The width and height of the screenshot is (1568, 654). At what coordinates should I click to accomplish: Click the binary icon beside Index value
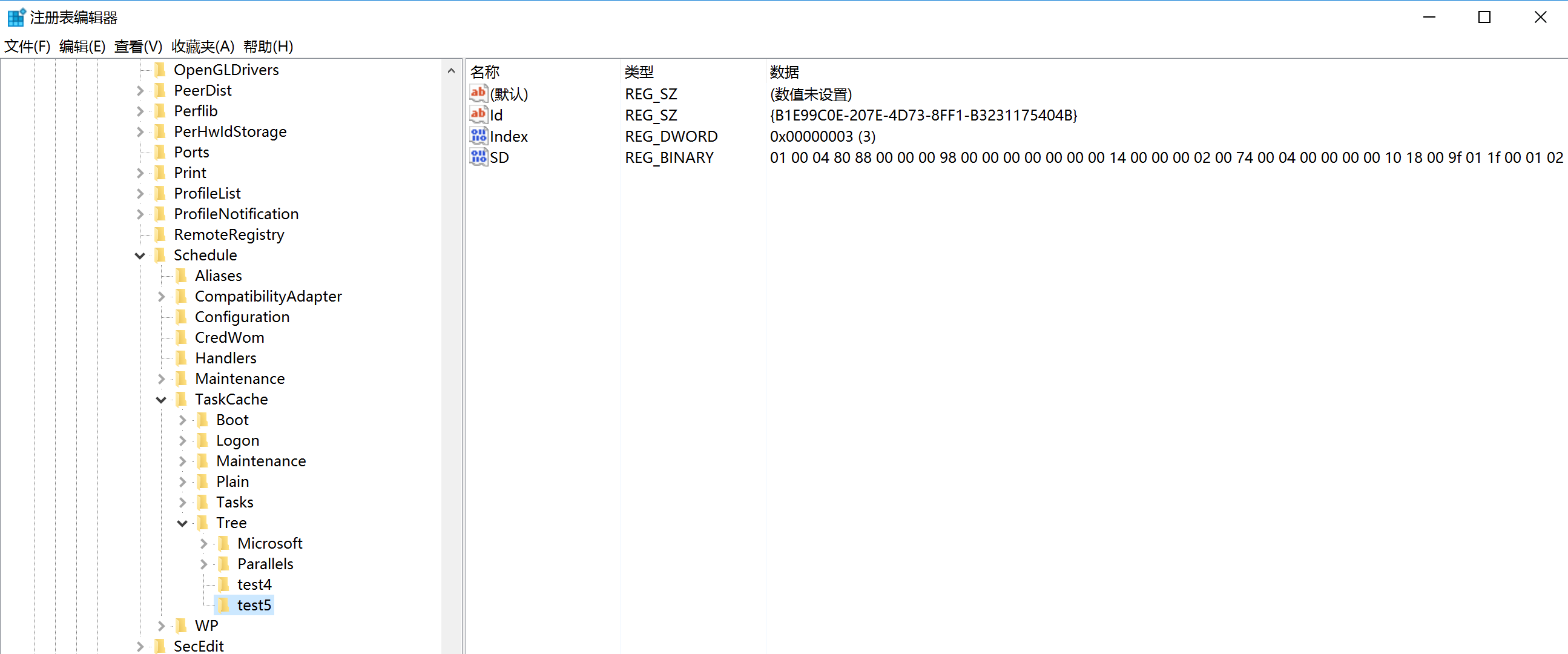coord(478,136)
